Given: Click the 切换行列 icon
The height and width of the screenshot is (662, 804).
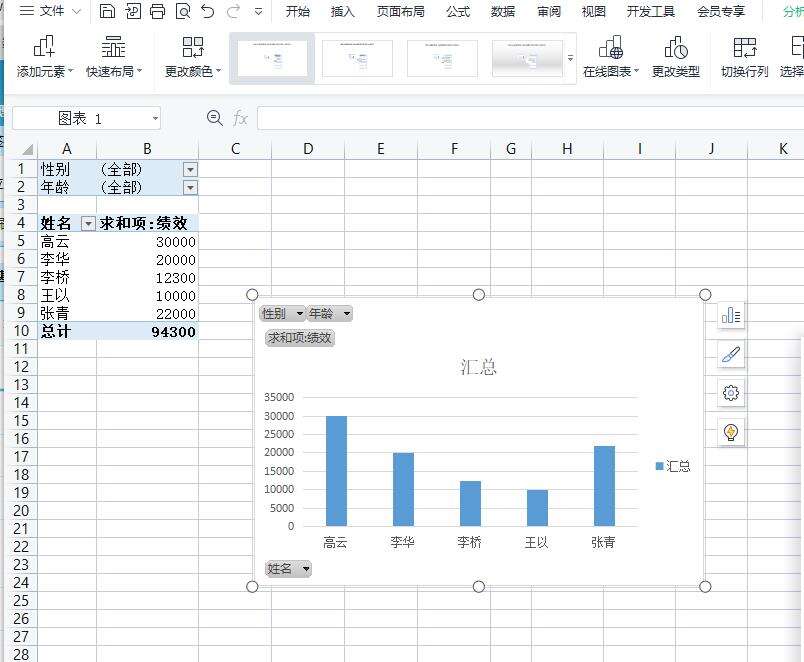Looking at the screenshot, I should [x=745, y=47].
